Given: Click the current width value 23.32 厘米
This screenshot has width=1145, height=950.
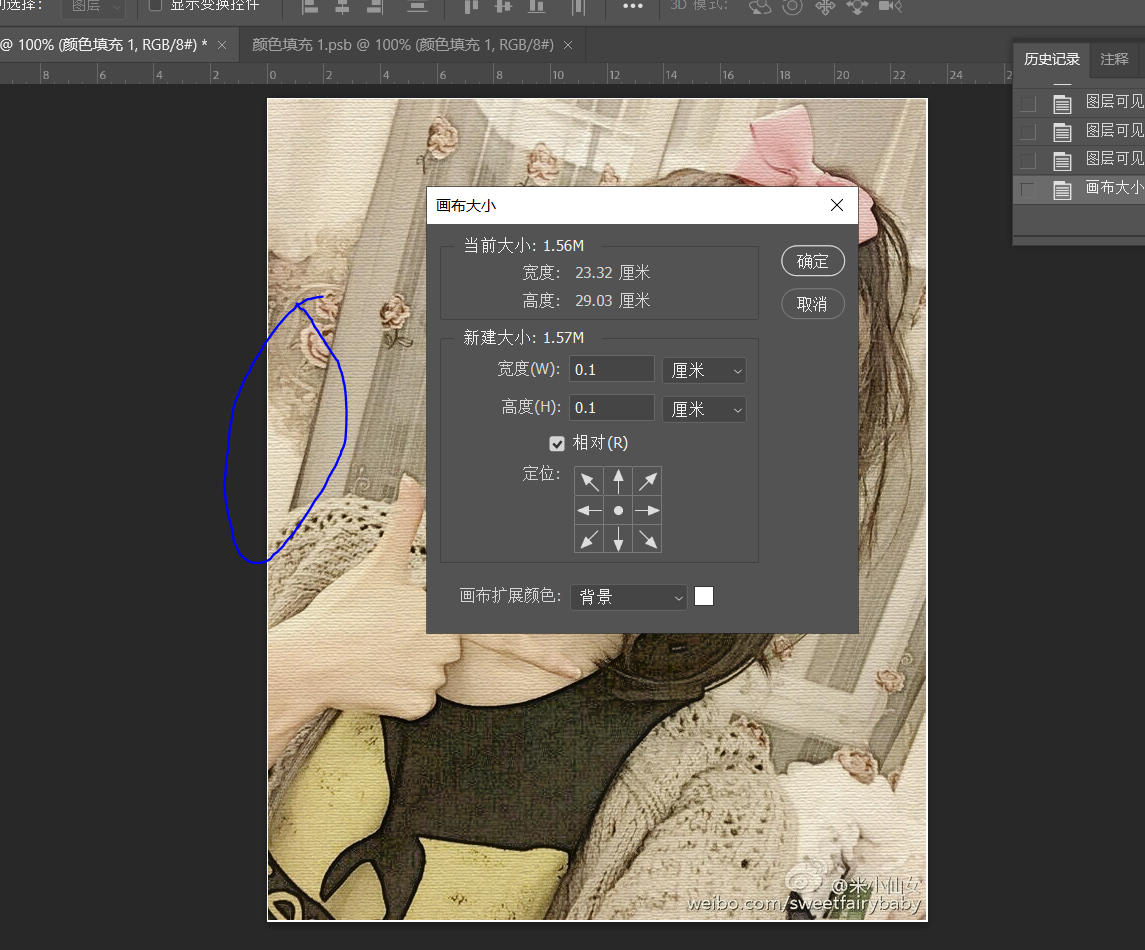Looking at the screenshot, I should [x=613, y=273].
